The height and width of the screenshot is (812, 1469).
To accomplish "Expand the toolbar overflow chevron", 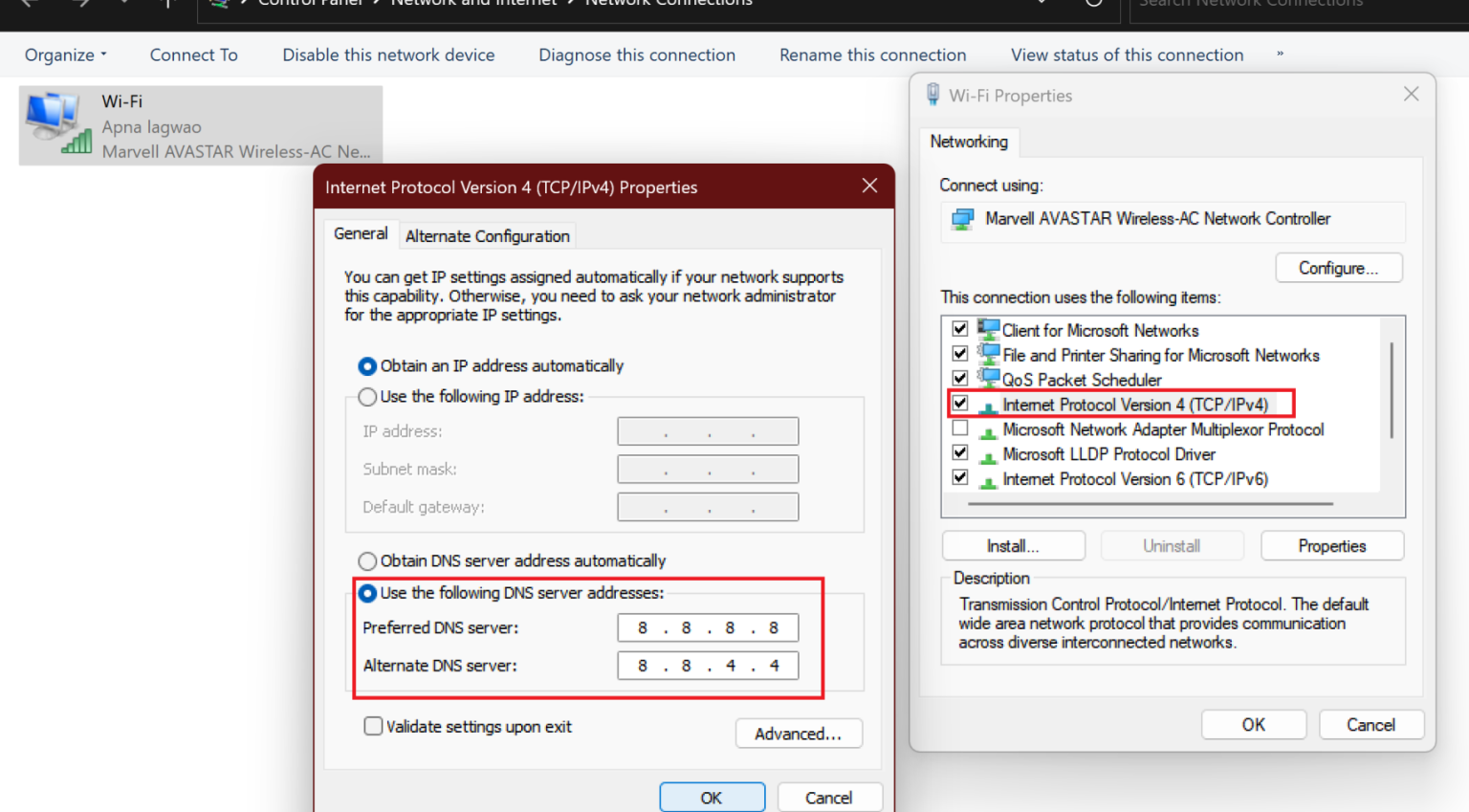I will pos(1280,55).
